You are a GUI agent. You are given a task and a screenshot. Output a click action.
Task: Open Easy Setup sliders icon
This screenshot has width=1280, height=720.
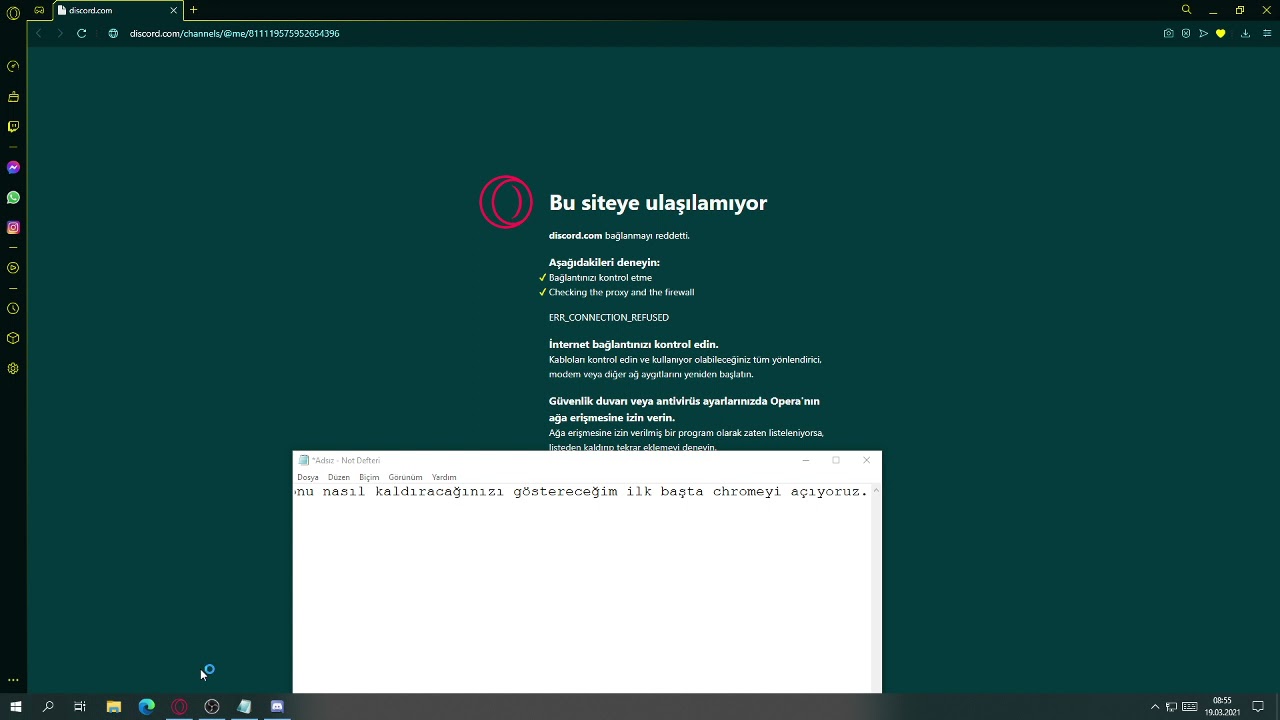pos(1266,33)
